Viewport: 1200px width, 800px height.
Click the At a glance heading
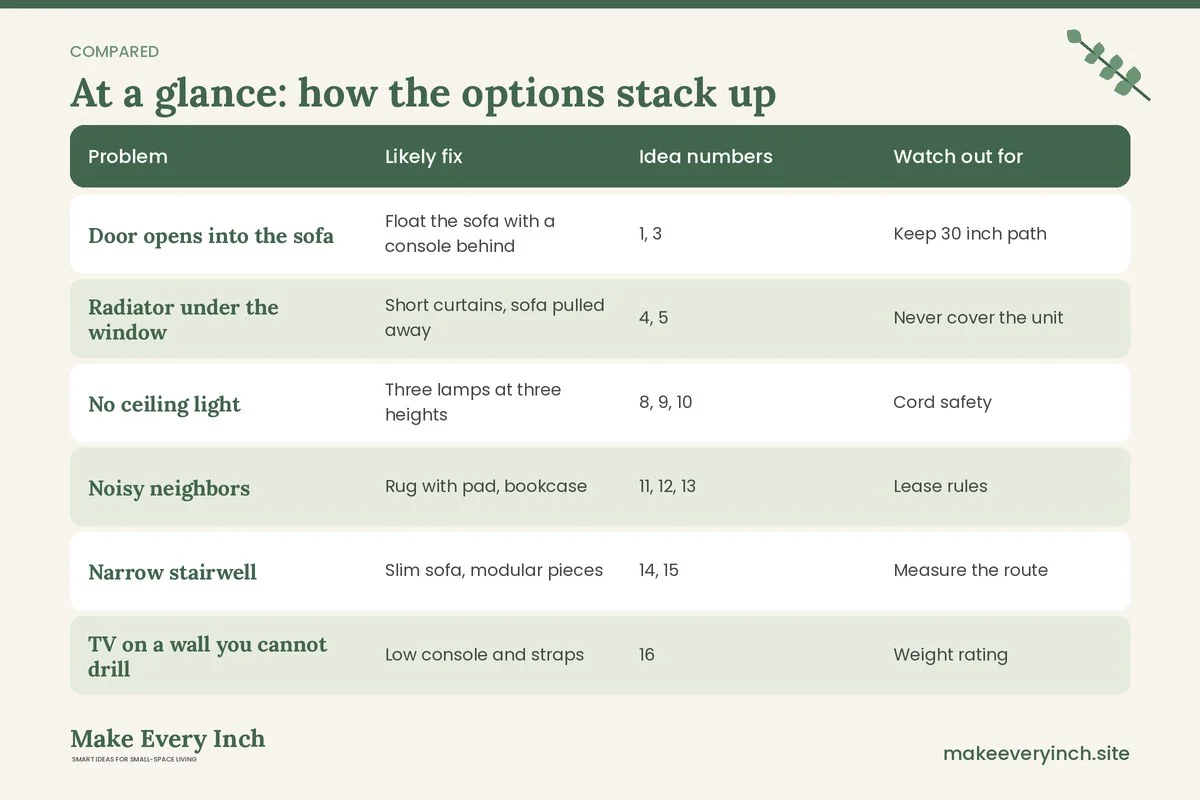pos(423,93)
